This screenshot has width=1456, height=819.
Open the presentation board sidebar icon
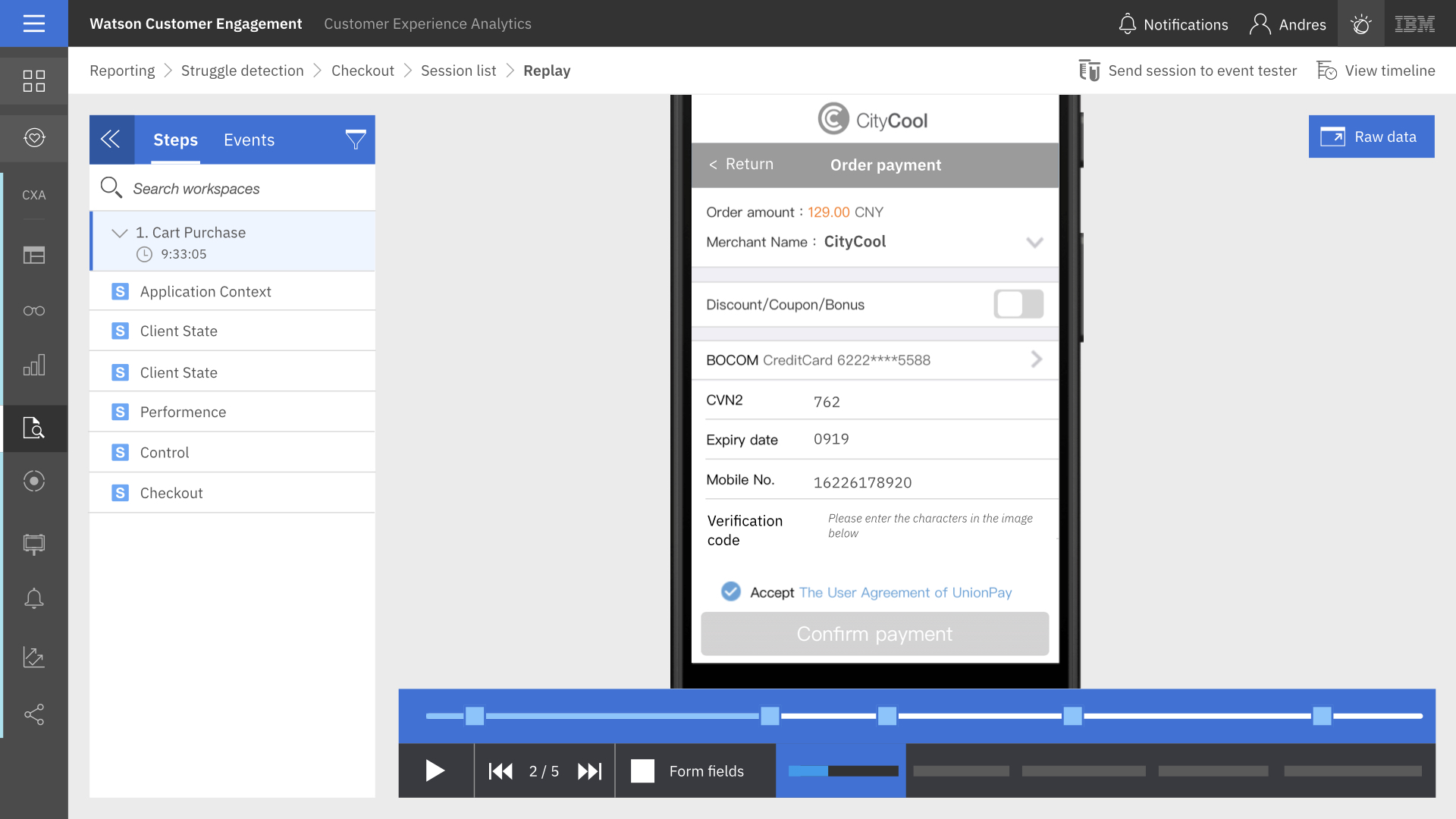pos(34,544)
